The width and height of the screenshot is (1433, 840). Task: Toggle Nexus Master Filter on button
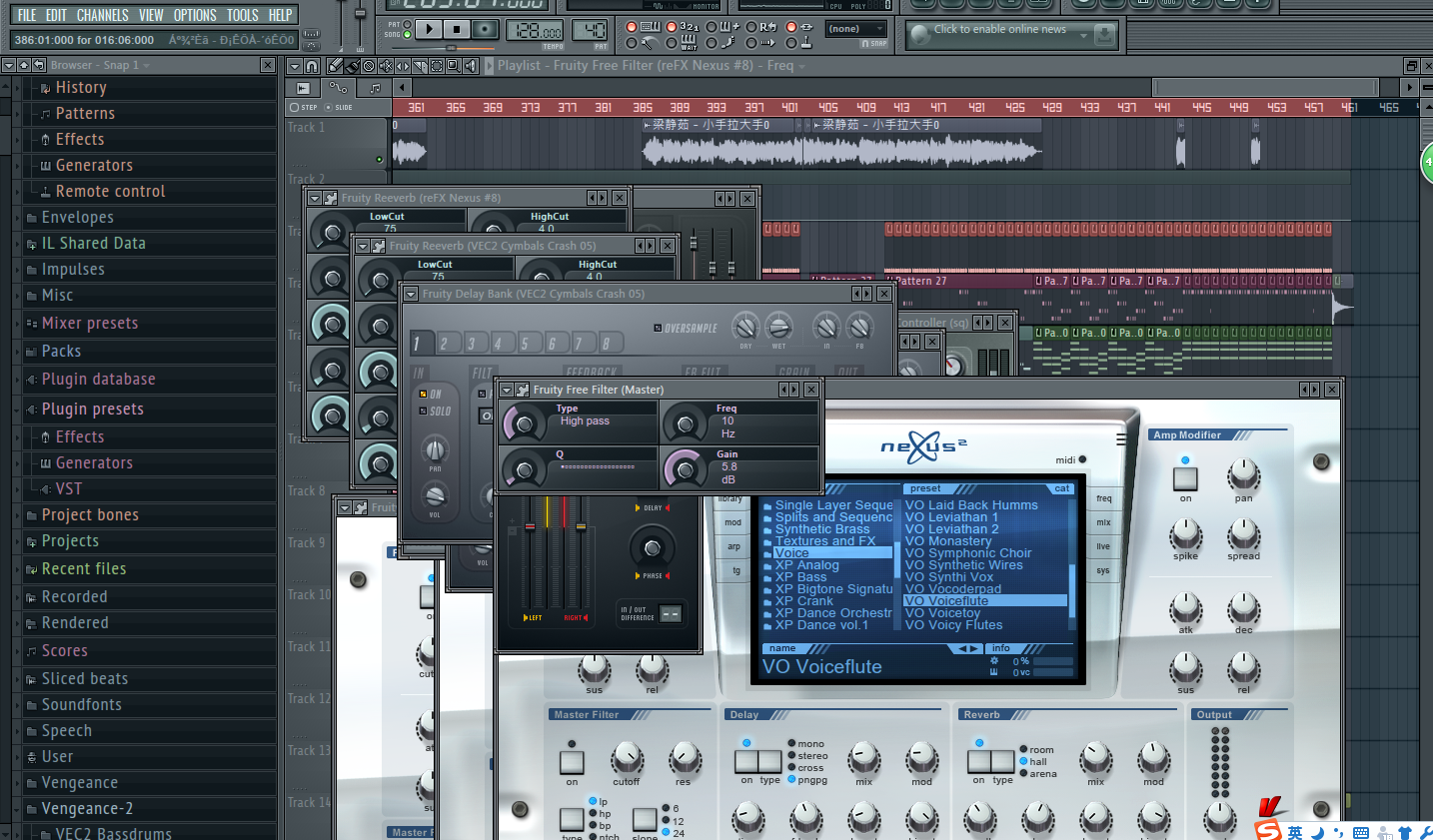[x=572, y=762]
